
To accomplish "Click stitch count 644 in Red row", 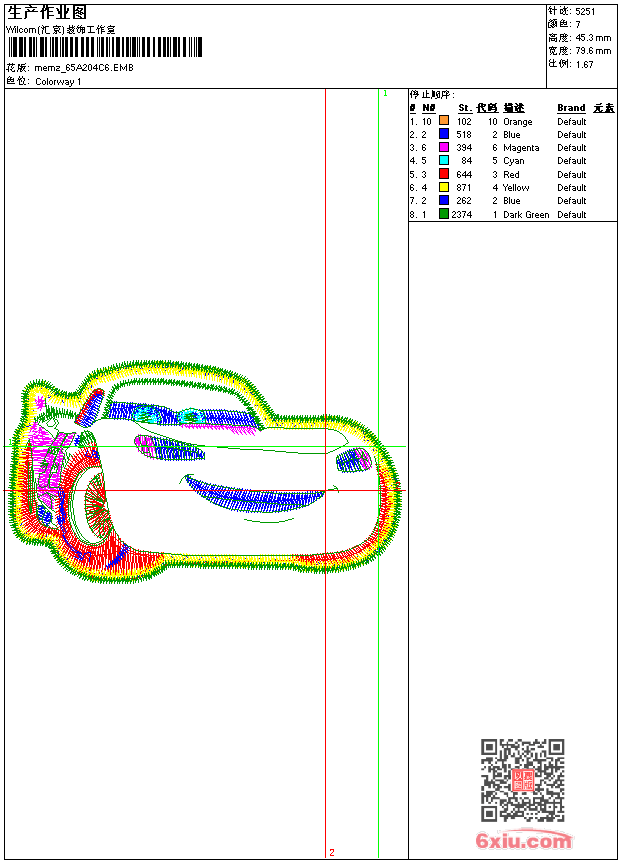I will point(464,174).
